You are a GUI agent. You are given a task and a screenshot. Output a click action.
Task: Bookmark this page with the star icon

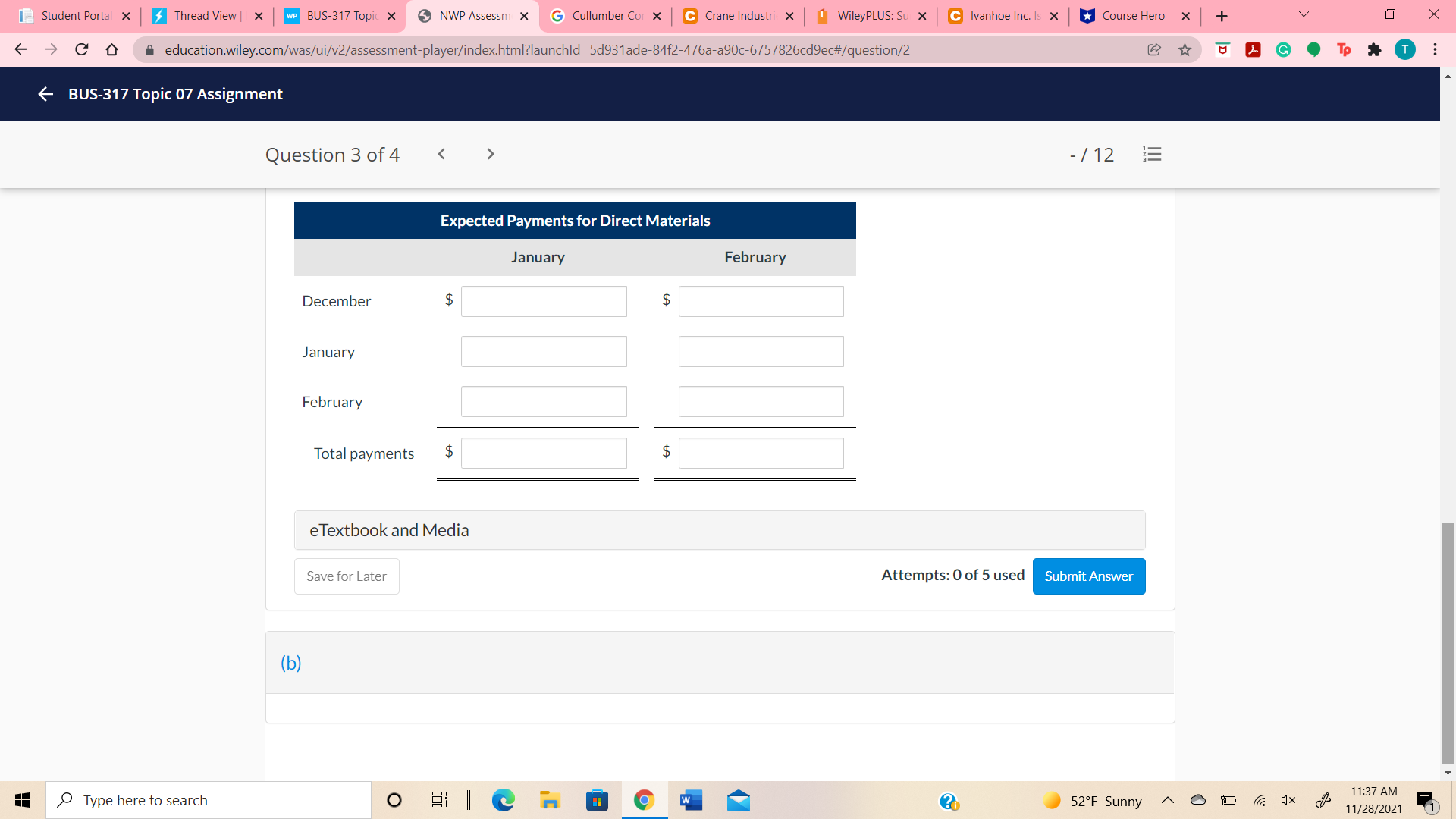pos(1185,50)
